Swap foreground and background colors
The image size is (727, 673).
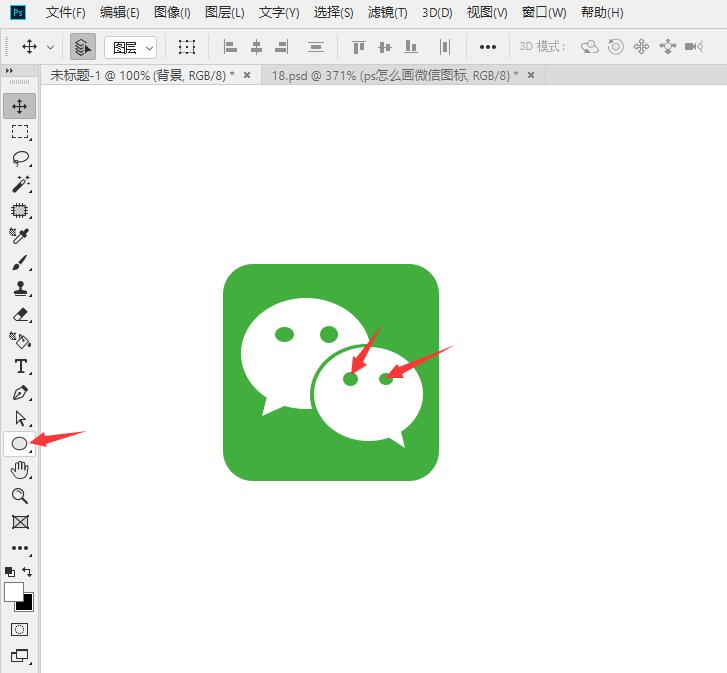tap(27, 571)
